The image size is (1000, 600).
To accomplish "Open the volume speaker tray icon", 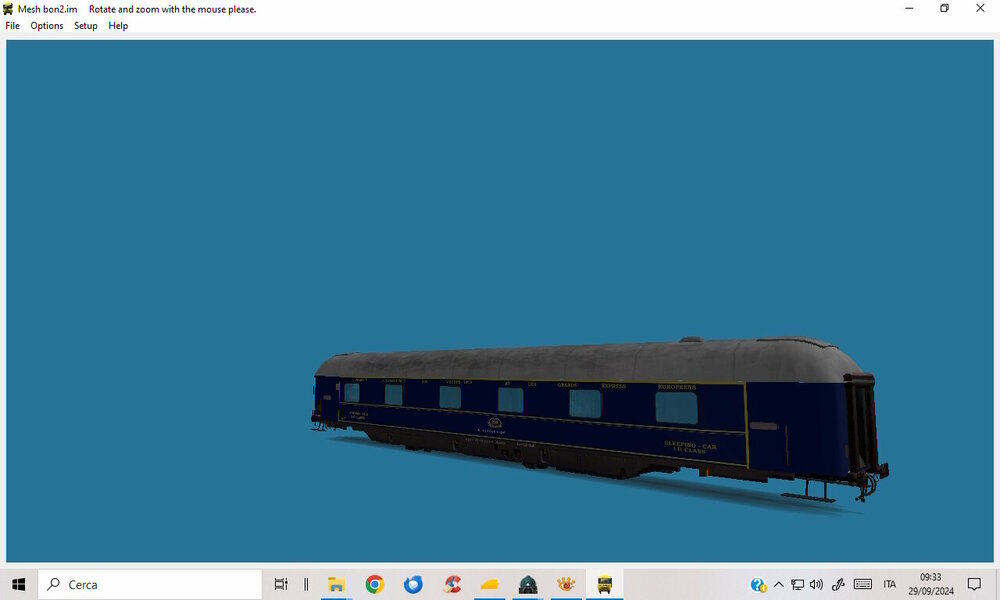I will click(x=816, y=584).
